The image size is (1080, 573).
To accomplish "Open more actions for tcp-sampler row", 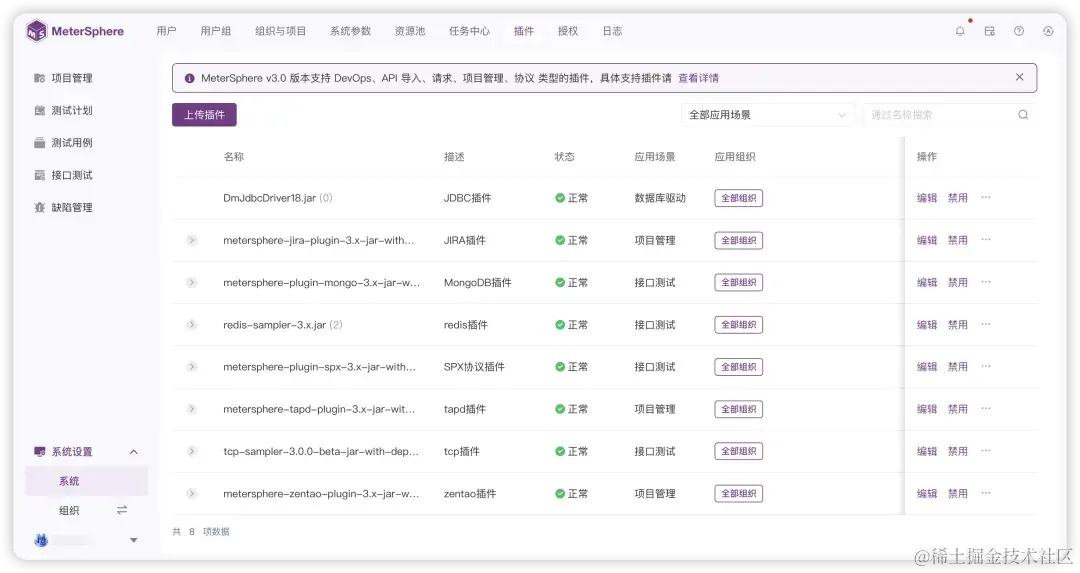I will [x=986, y=451].
